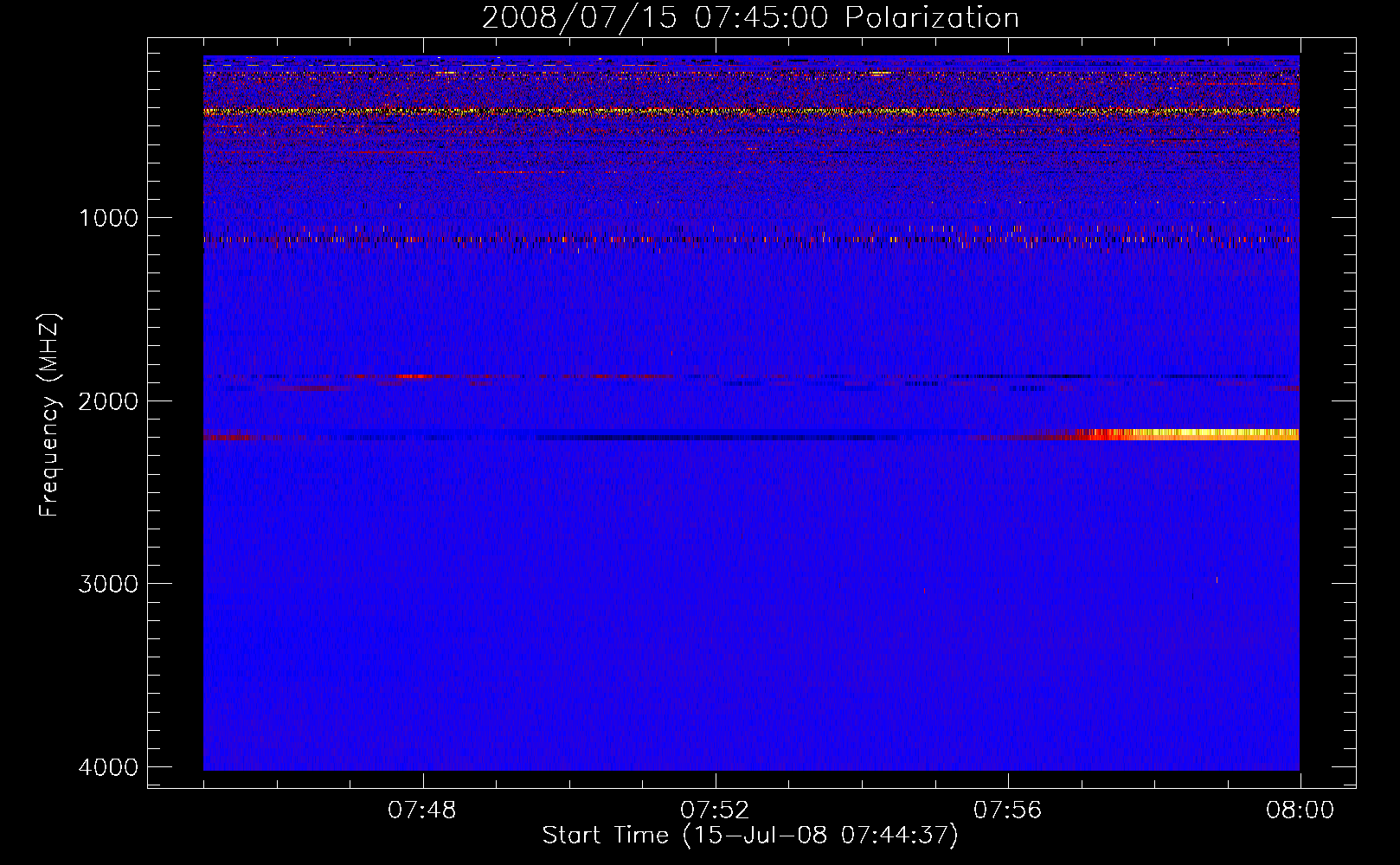Click the 4000 frequency tick label
Screen dimensions: 1400x865
[x=108, y=767]
